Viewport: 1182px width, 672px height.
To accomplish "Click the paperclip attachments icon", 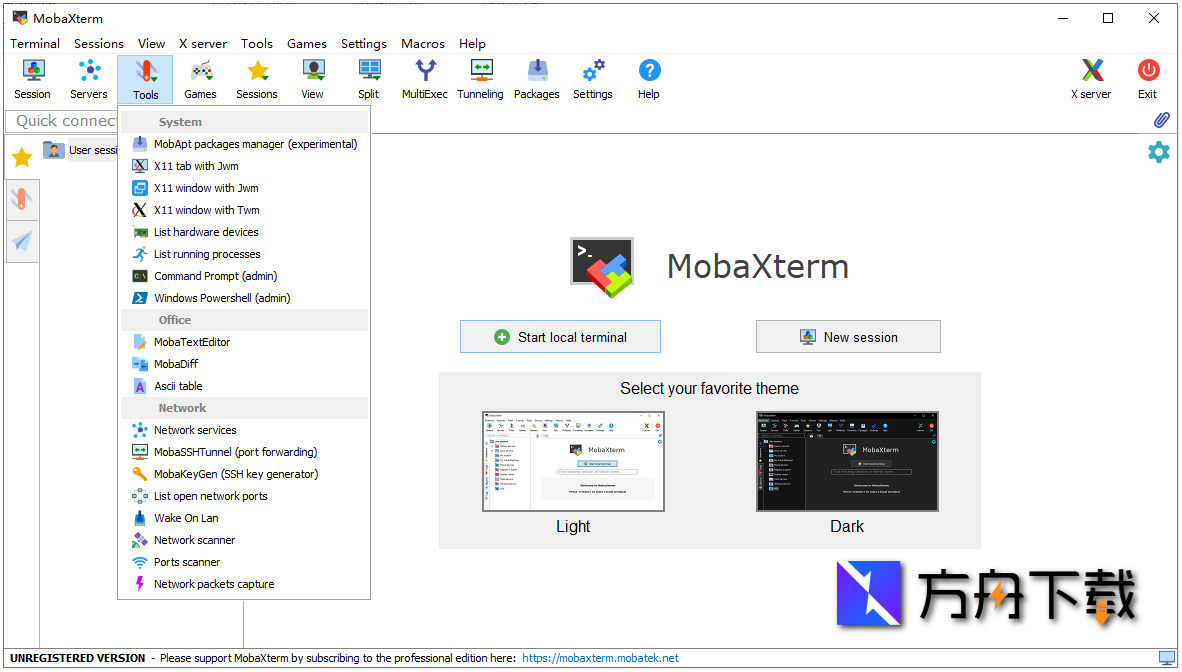I will (x=1161, y=119).
